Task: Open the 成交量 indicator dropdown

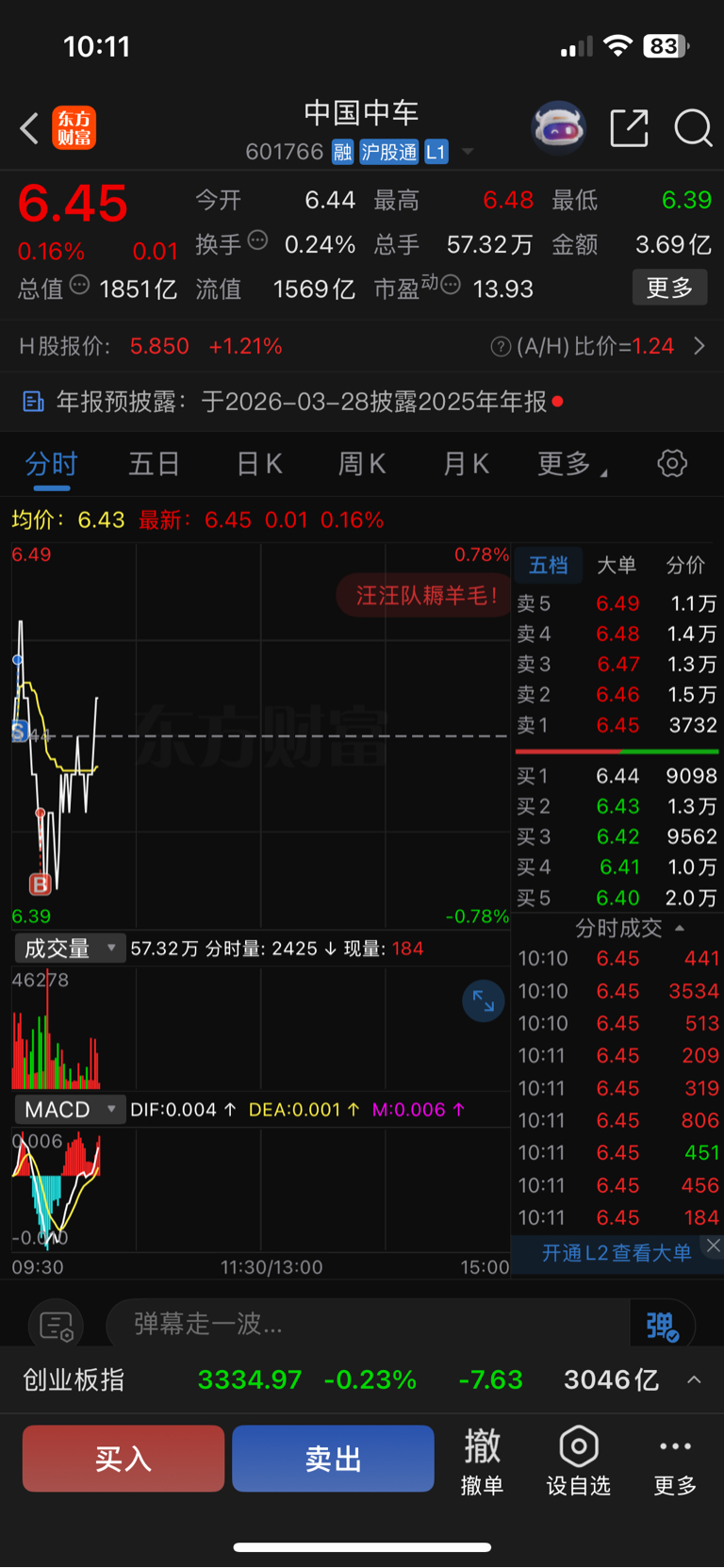Action: click(x=70, y=949)
